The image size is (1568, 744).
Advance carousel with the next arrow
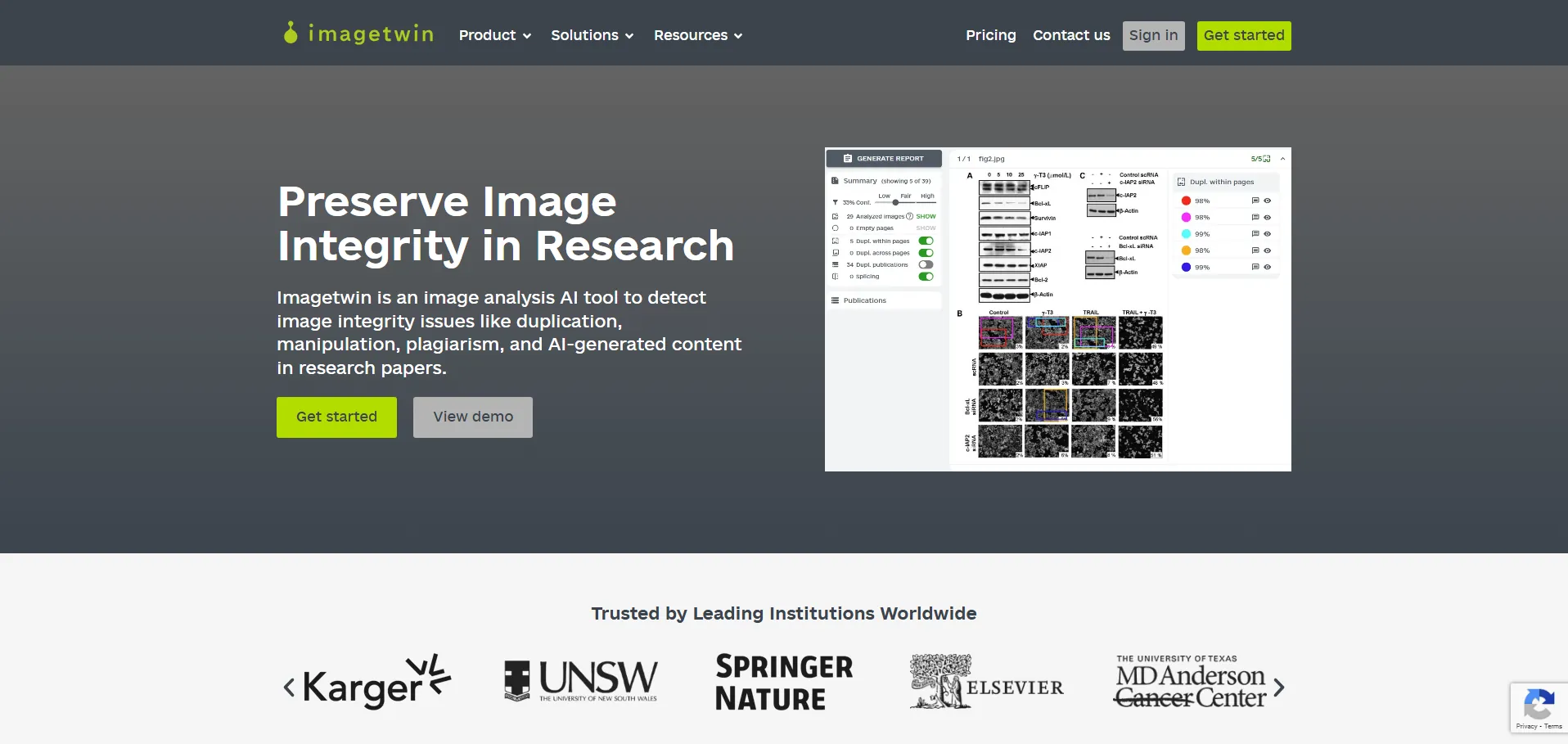point(1279,688)
